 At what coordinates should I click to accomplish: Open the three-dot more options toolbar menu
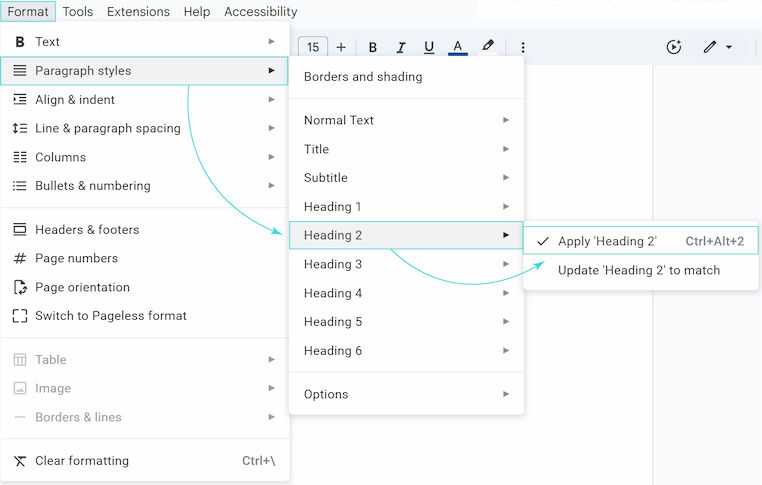pyautogui.click(x=523, y=47)
